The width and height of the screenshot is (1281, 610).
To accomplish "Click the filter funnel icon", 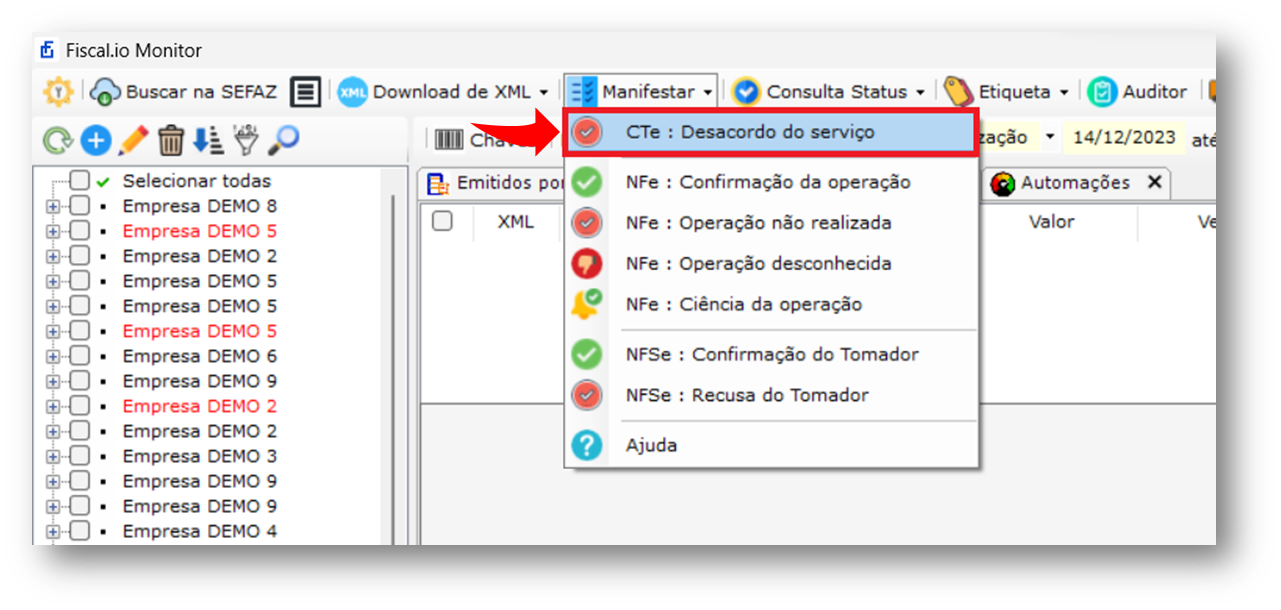I will pyautogui.click(x=247, y=140).
